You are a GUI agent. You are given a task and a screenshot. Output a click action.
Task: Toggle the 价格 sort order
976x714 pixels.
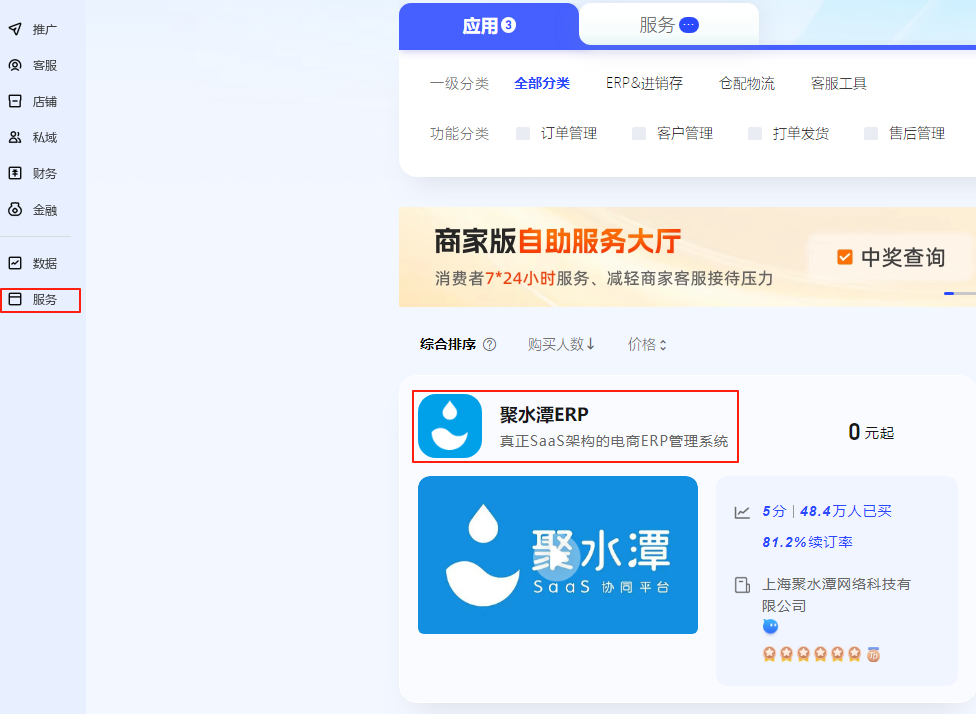[647, 344]
